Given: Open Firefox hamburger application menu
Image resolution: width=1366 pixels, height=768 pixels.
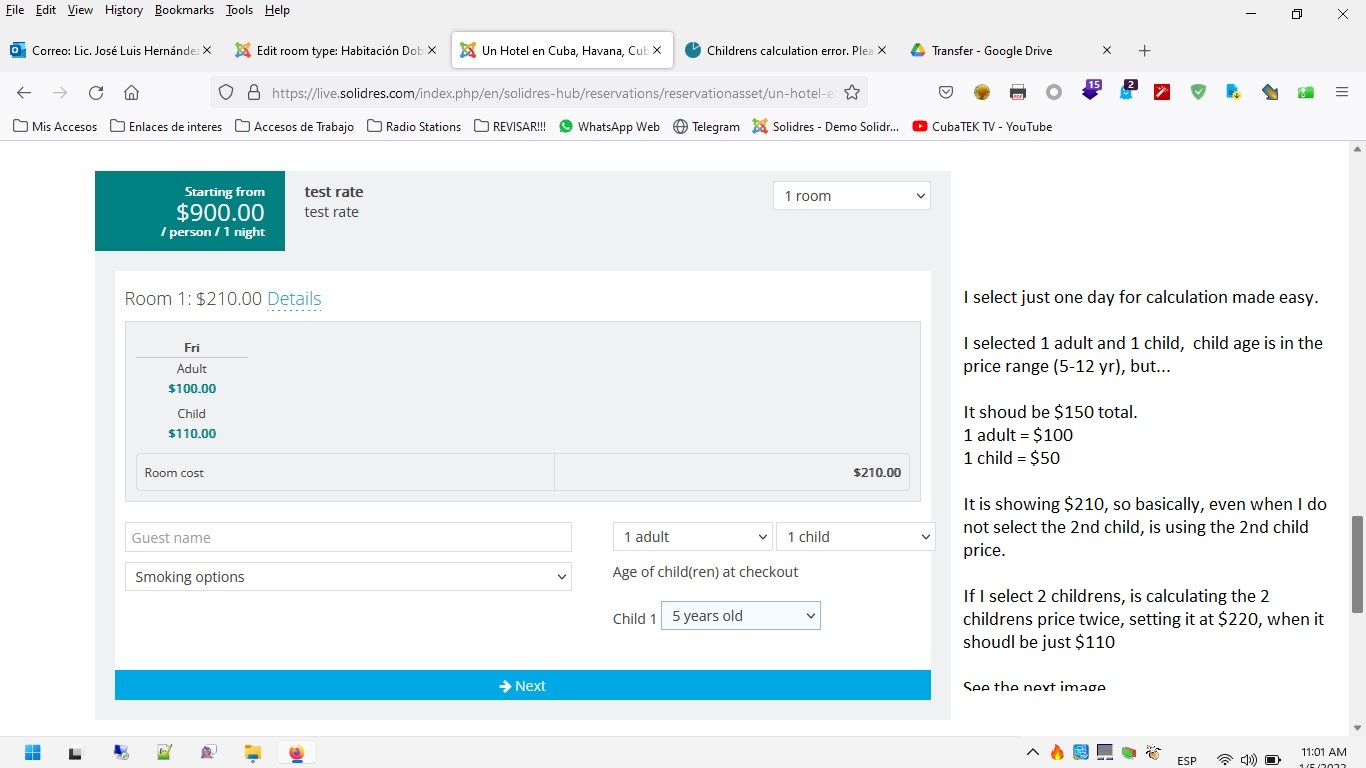Looking at the screenshot, I should coord(1342,93).
